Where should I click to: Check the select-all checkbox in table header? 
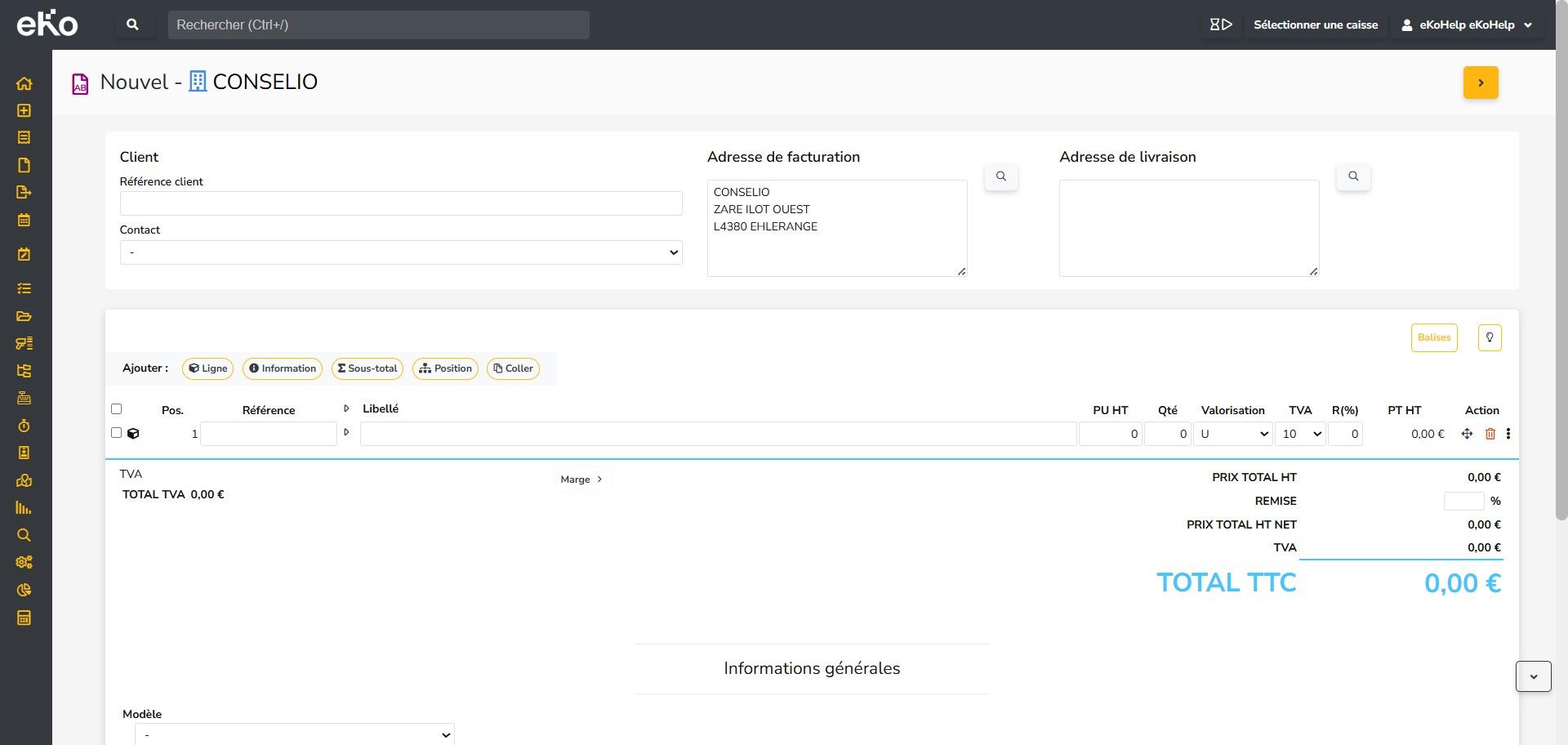tap(116, 409)
